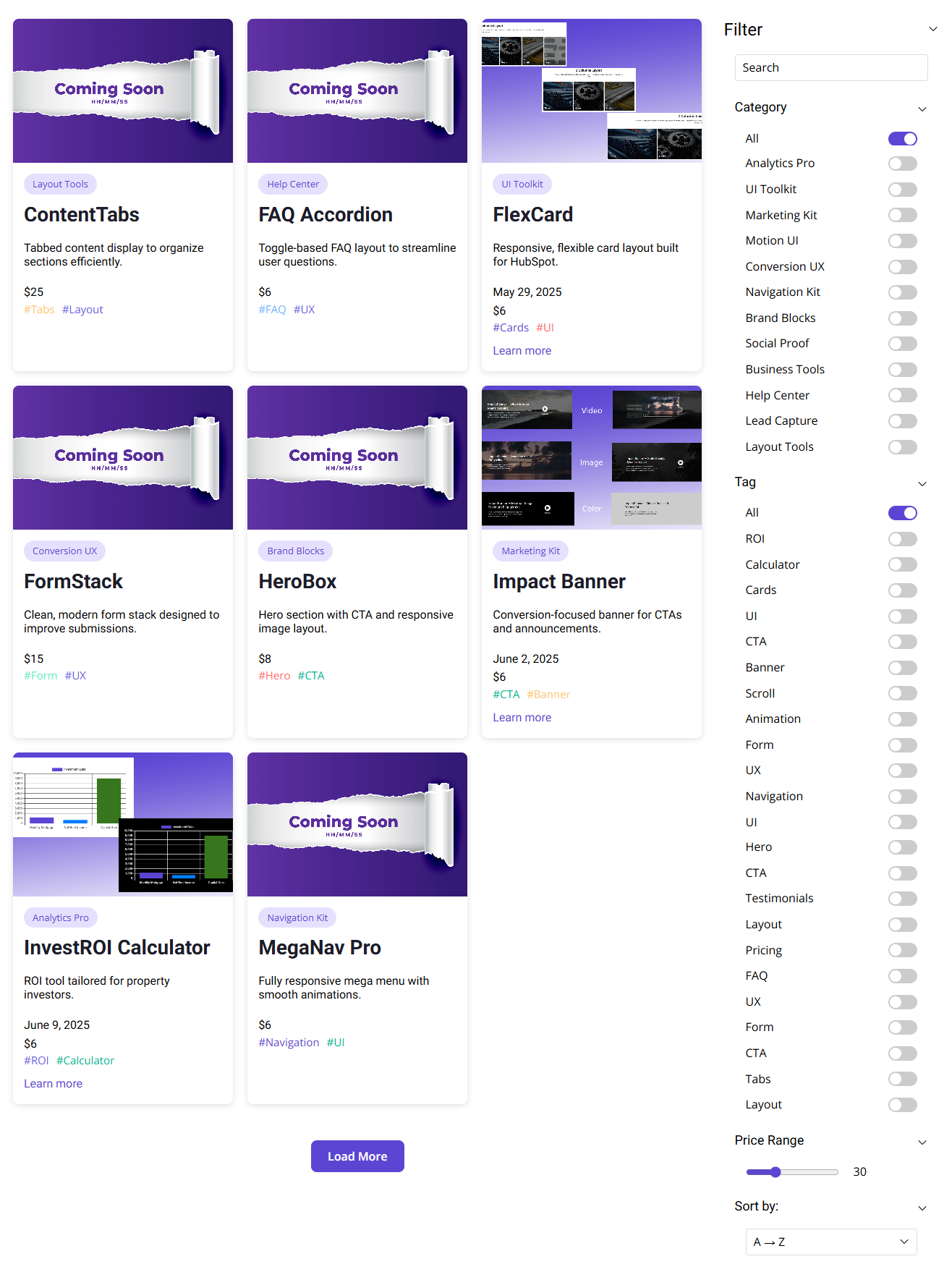Open the A → Z sort dropdown
Viewport: 952px width, 1272px height.
coord(830,1242)
